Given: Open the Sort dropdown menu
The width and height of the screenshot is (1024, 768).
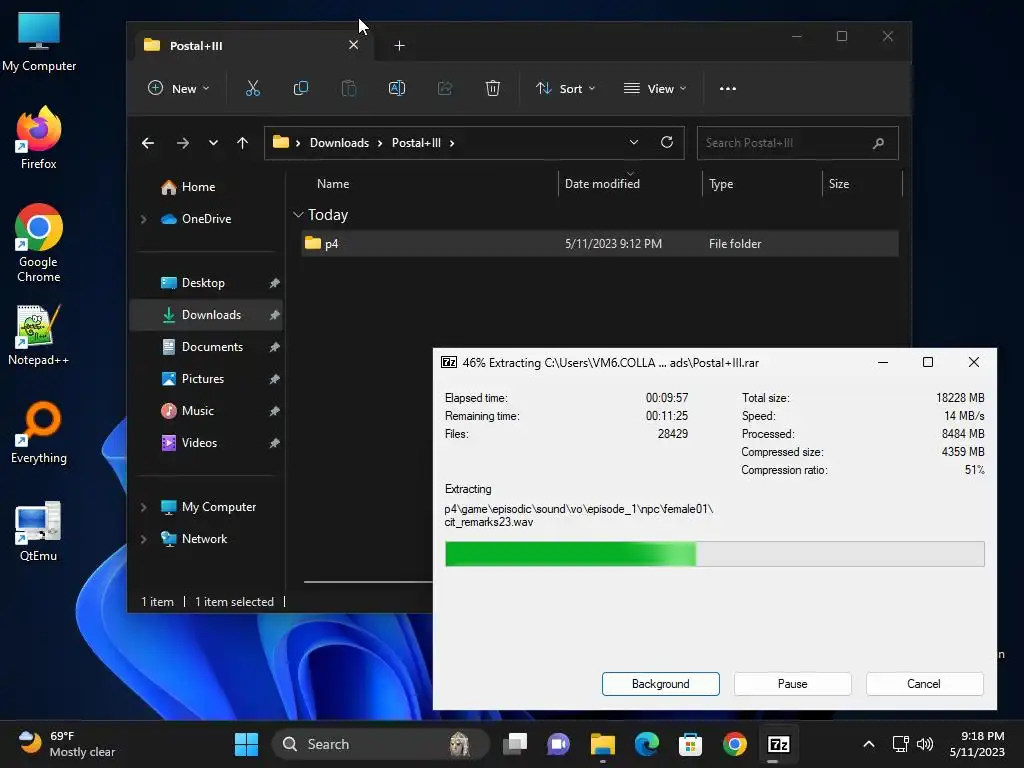Looking at the screenshot, I should point(566,88).
